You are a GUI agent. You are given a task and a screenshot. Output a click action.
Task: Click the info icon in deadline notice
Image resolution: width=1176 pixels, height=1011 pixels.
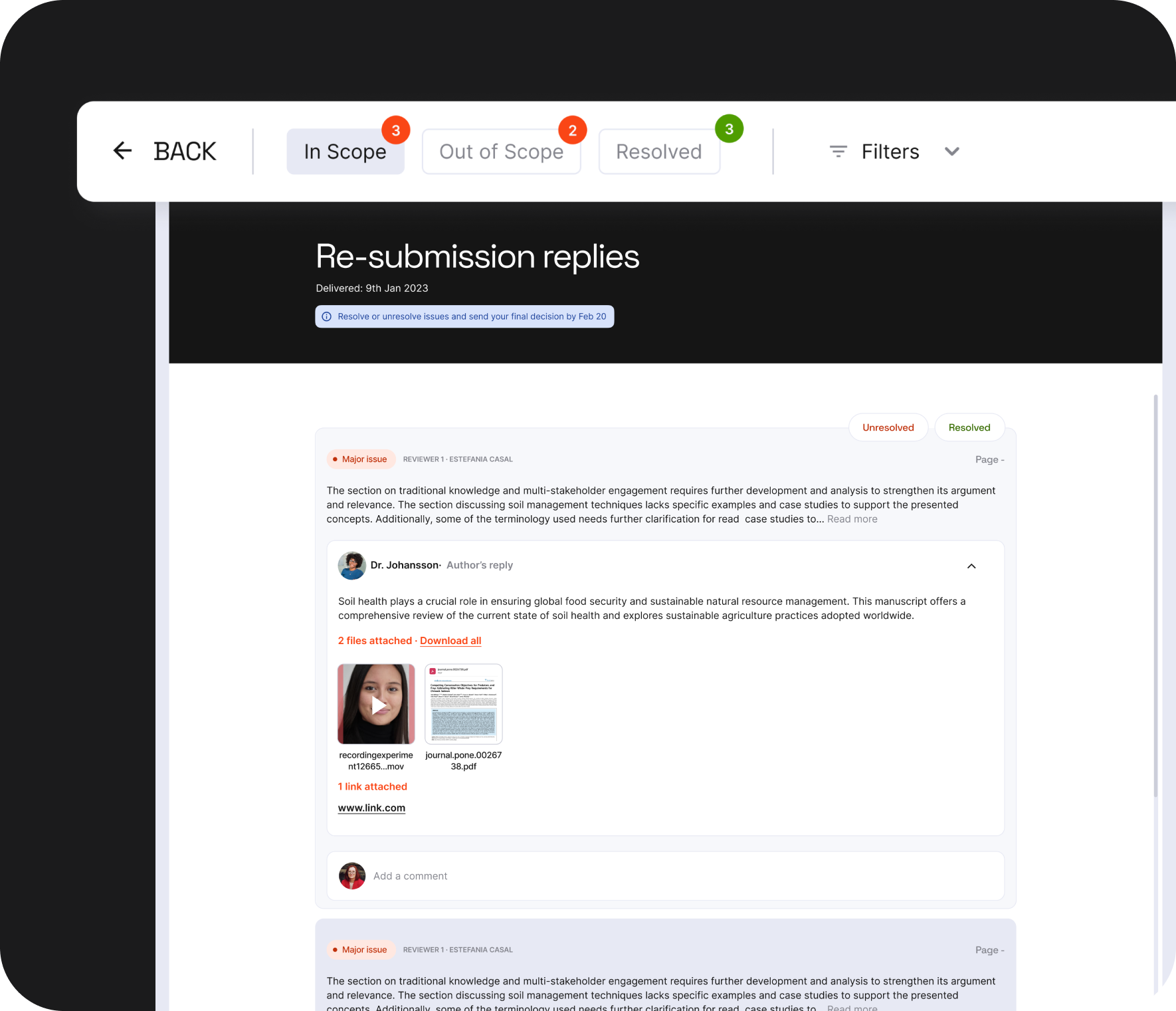(x=327, y=316)
